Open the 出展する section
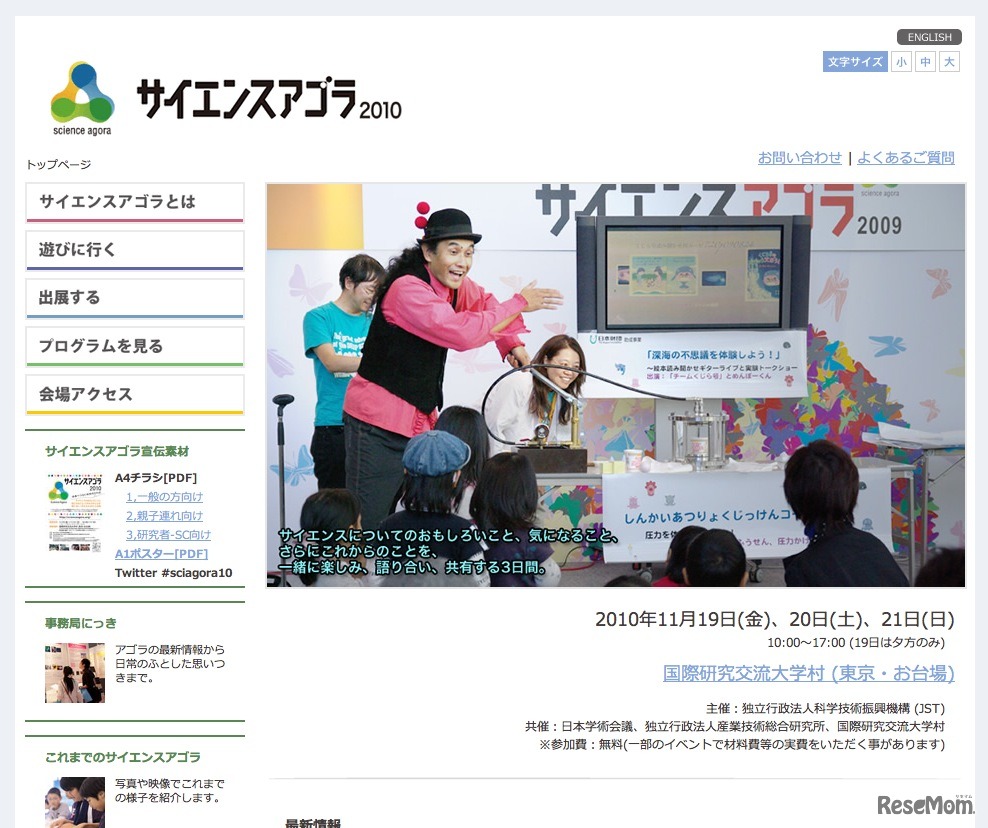This screenshot has width=988, height=828. point(135,297)
